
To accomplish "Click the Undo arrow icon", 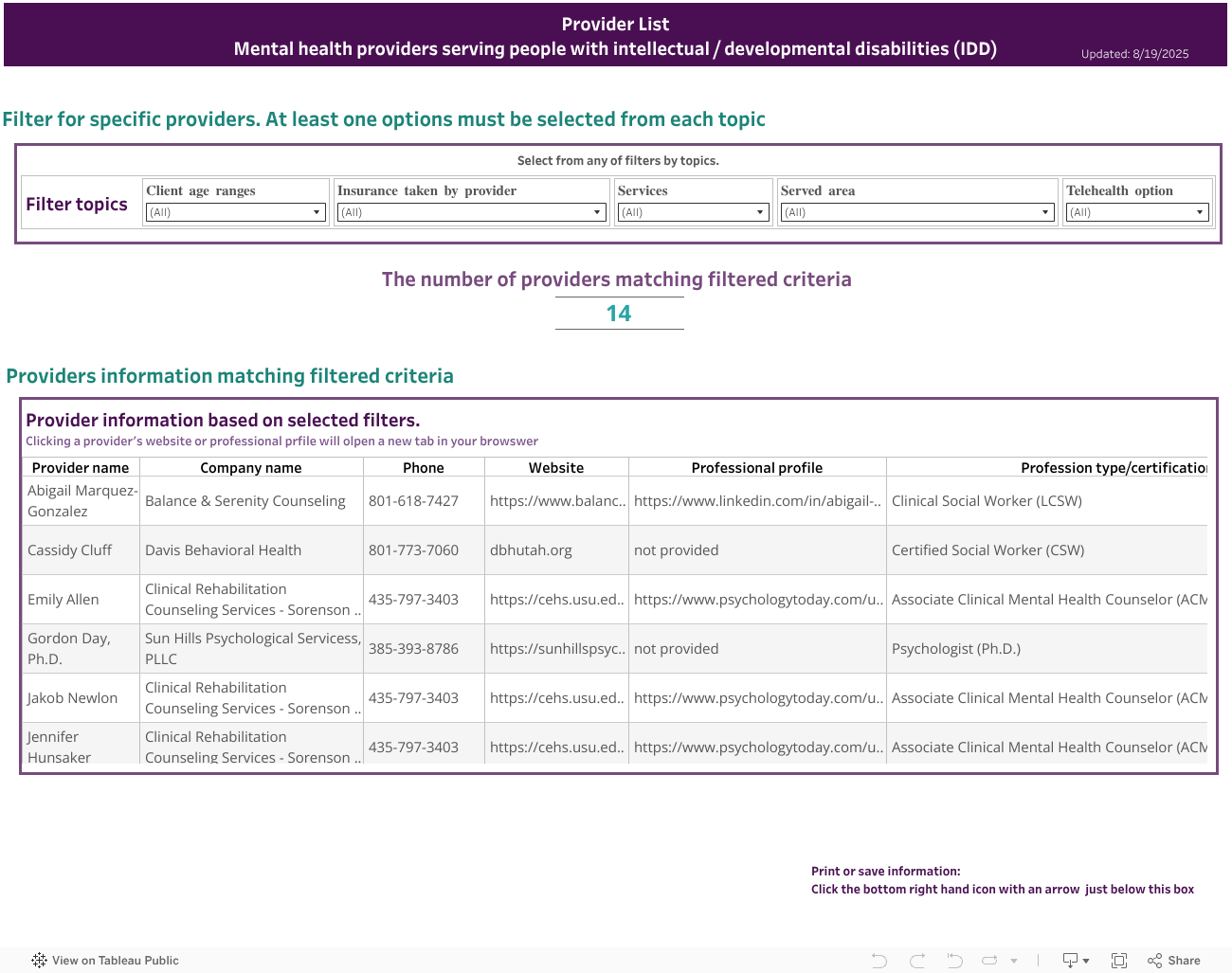I will [x=879, y=960].
